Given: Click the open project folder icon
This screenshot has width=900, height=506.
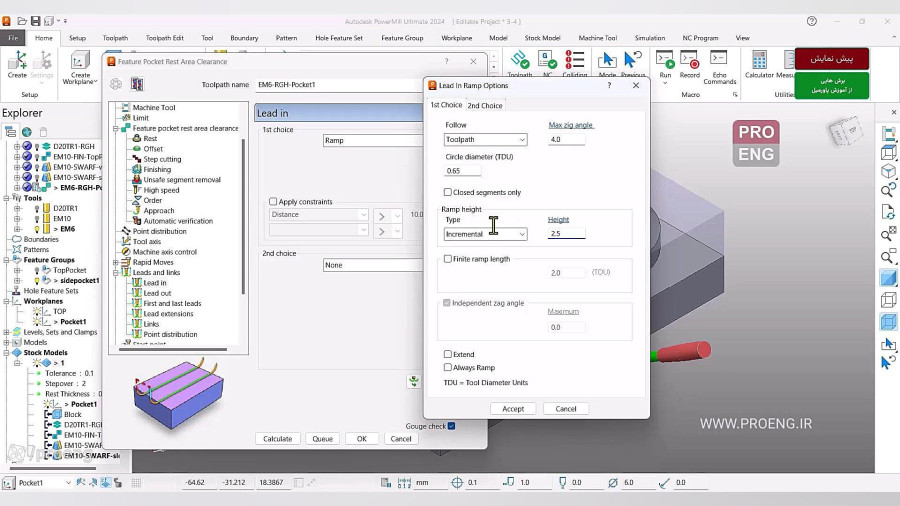Looking at the screenshot, I should [22, 21].
